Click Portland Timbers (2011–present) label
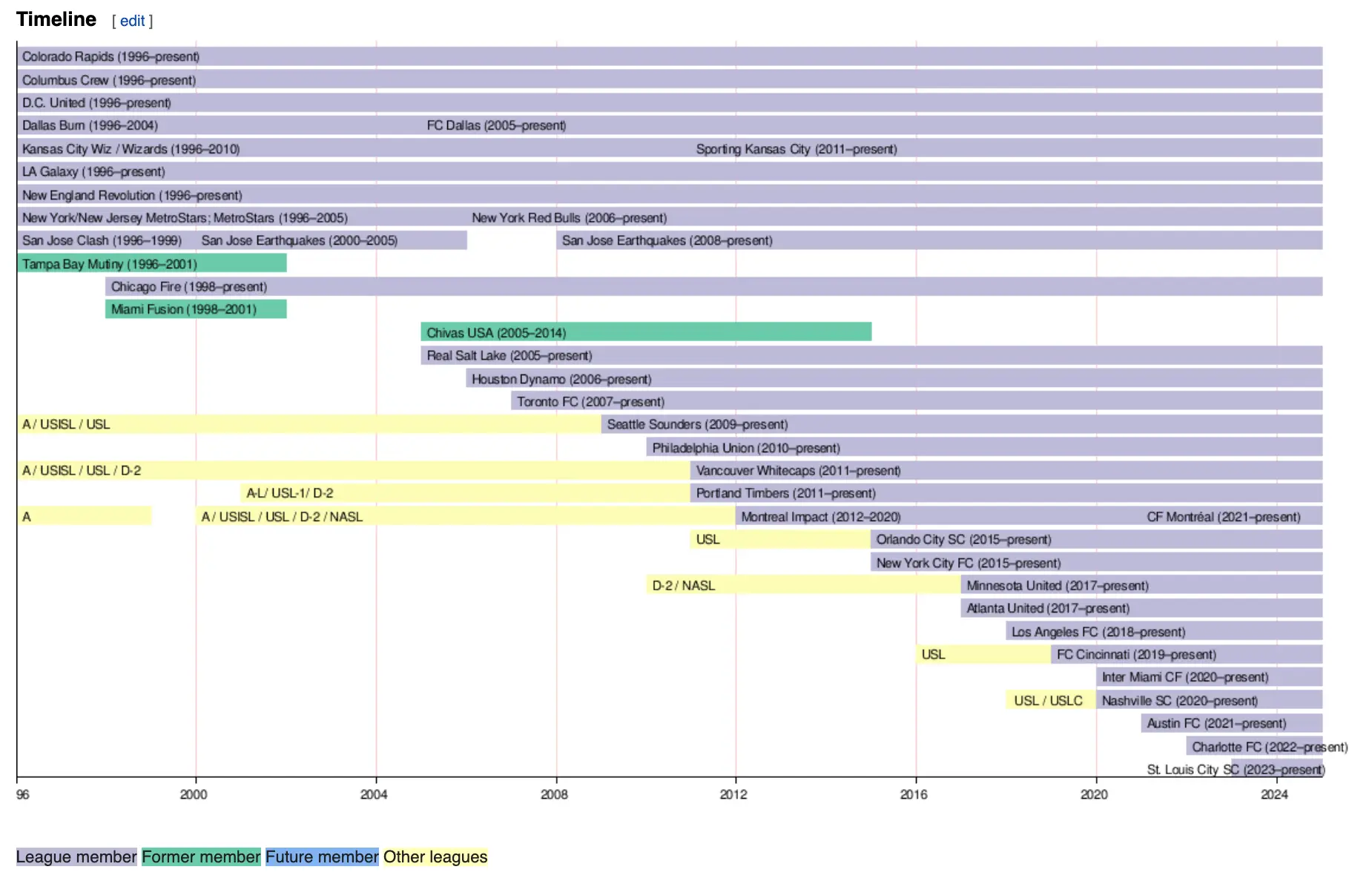 786,493
